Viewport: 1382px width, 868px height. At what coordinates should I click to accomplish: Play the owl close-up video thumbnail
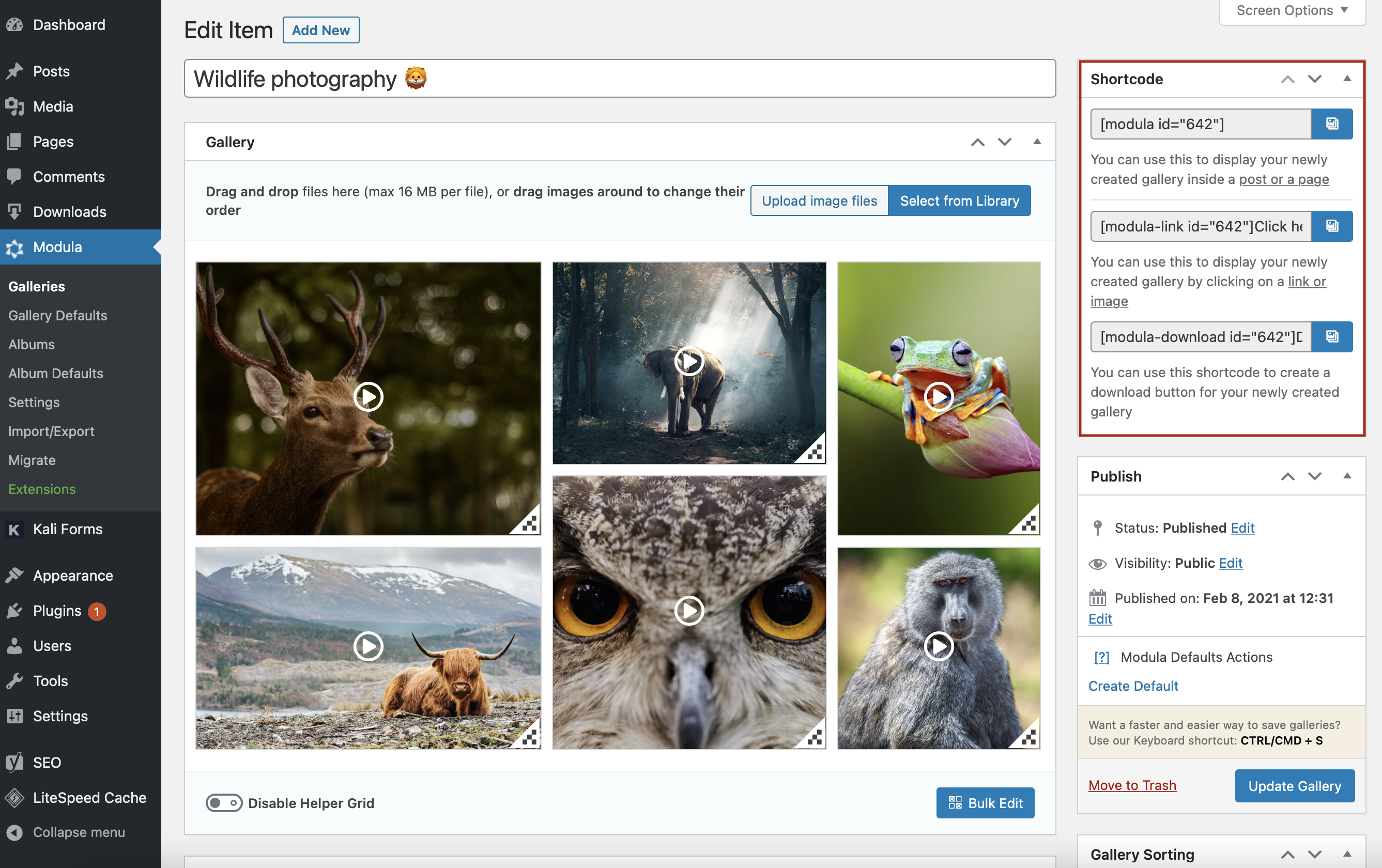tap(689, 610)
